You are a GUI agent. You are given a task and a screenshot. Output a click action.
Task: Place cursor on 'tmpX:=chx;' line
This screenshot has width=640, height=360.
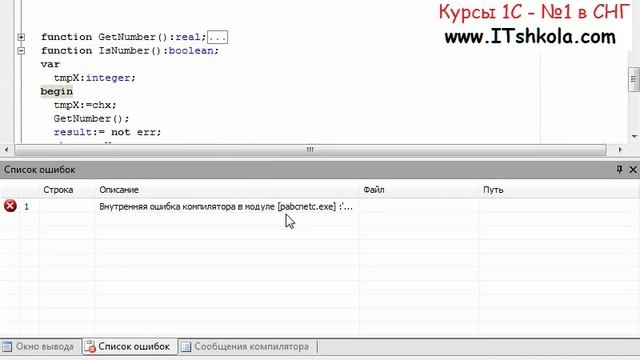pos(85,105)
